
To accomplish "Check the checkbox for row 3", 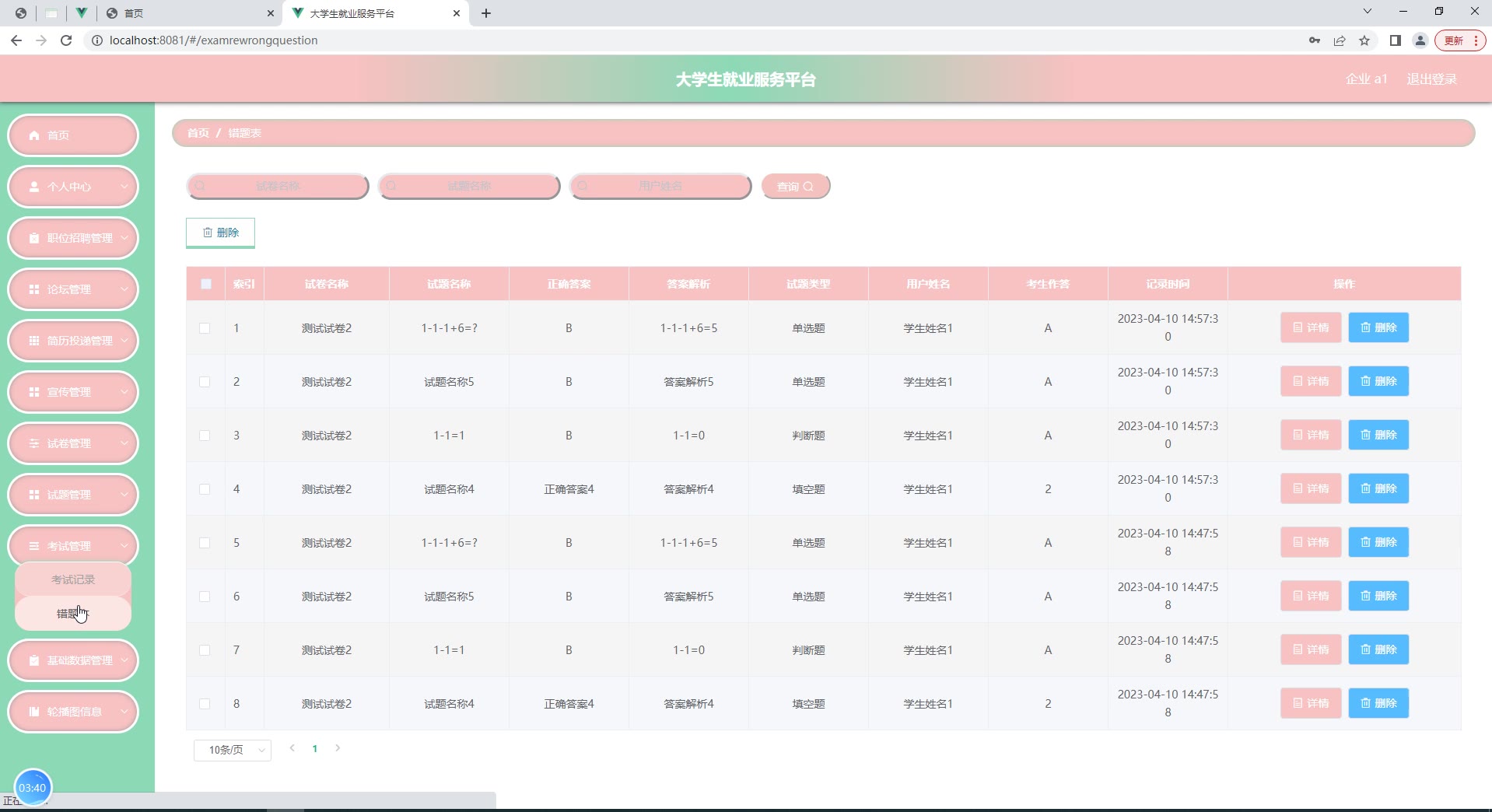I will pos(205,436).
